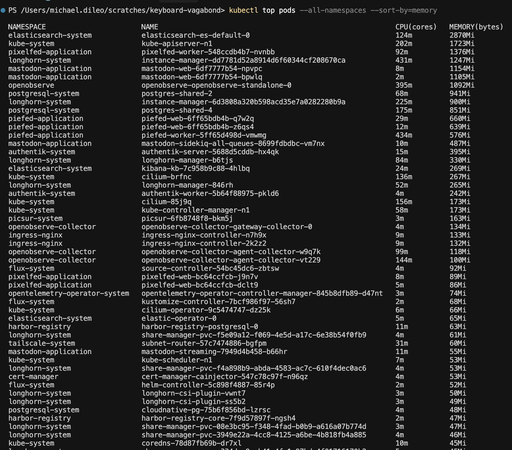Select harbor-registry-core pod name
The height and width of the screenshot is (450, 512).
coord(218,418)
